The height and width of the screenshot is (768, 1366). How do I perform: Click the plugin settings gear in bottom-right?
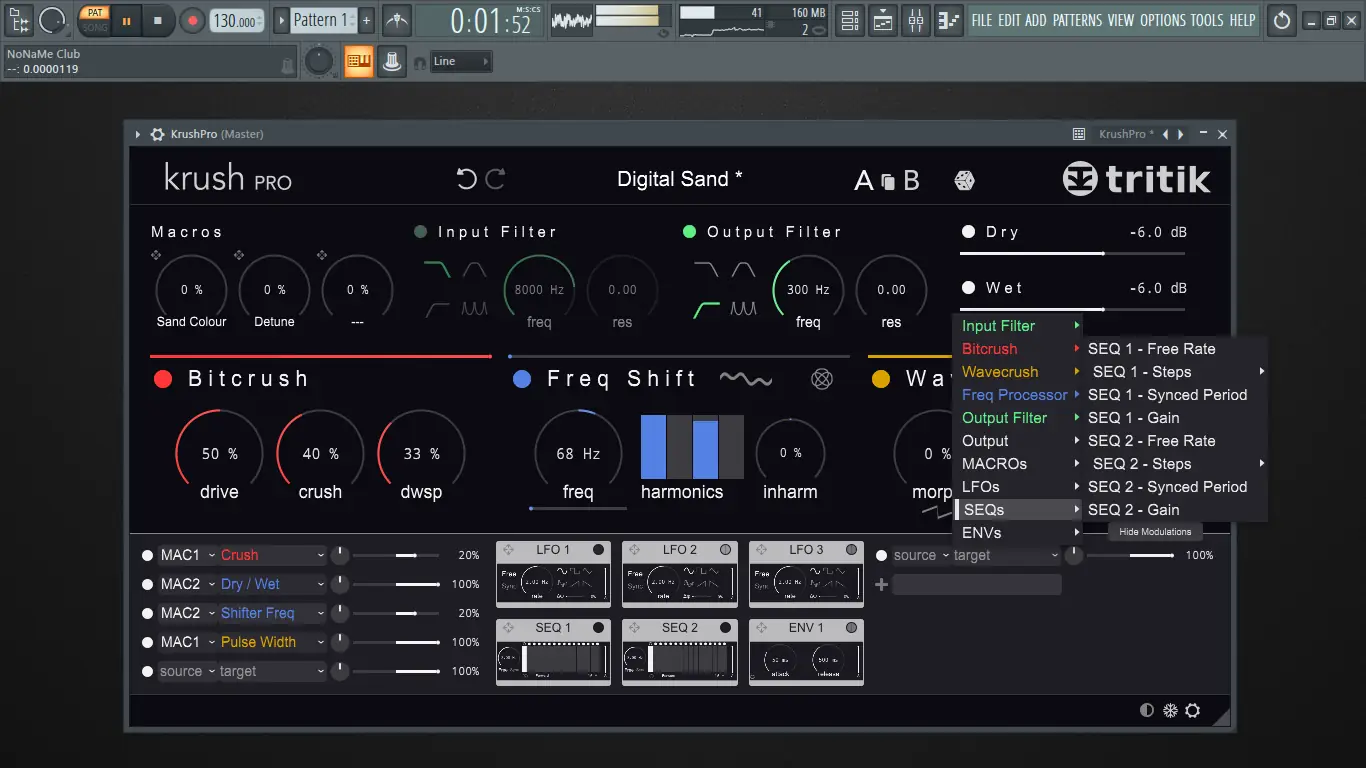coord(1192,710)
